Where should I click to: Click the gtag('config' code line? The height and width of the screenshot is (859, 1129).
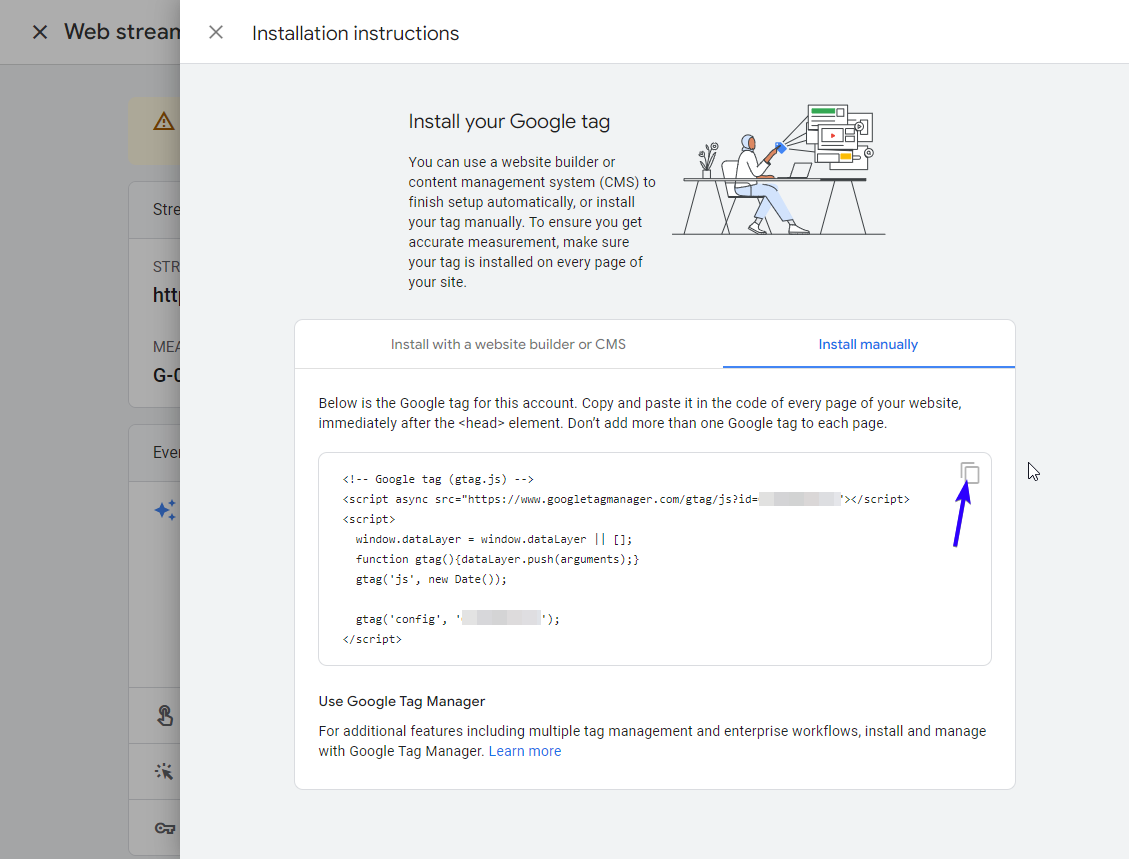click(x=457, y=619)
